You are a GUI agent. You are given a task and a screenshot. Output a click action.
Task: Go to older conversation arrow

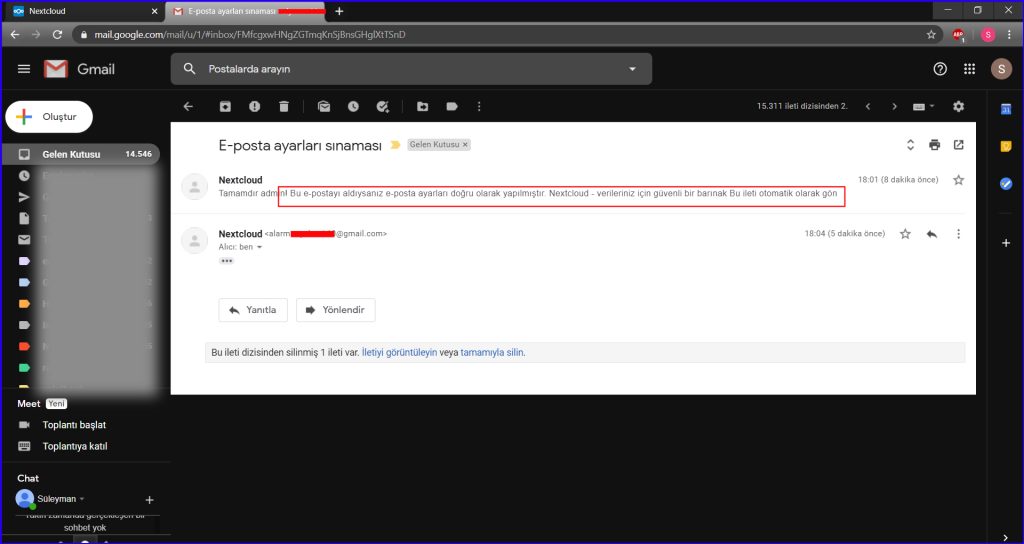(x=895, y=106)
